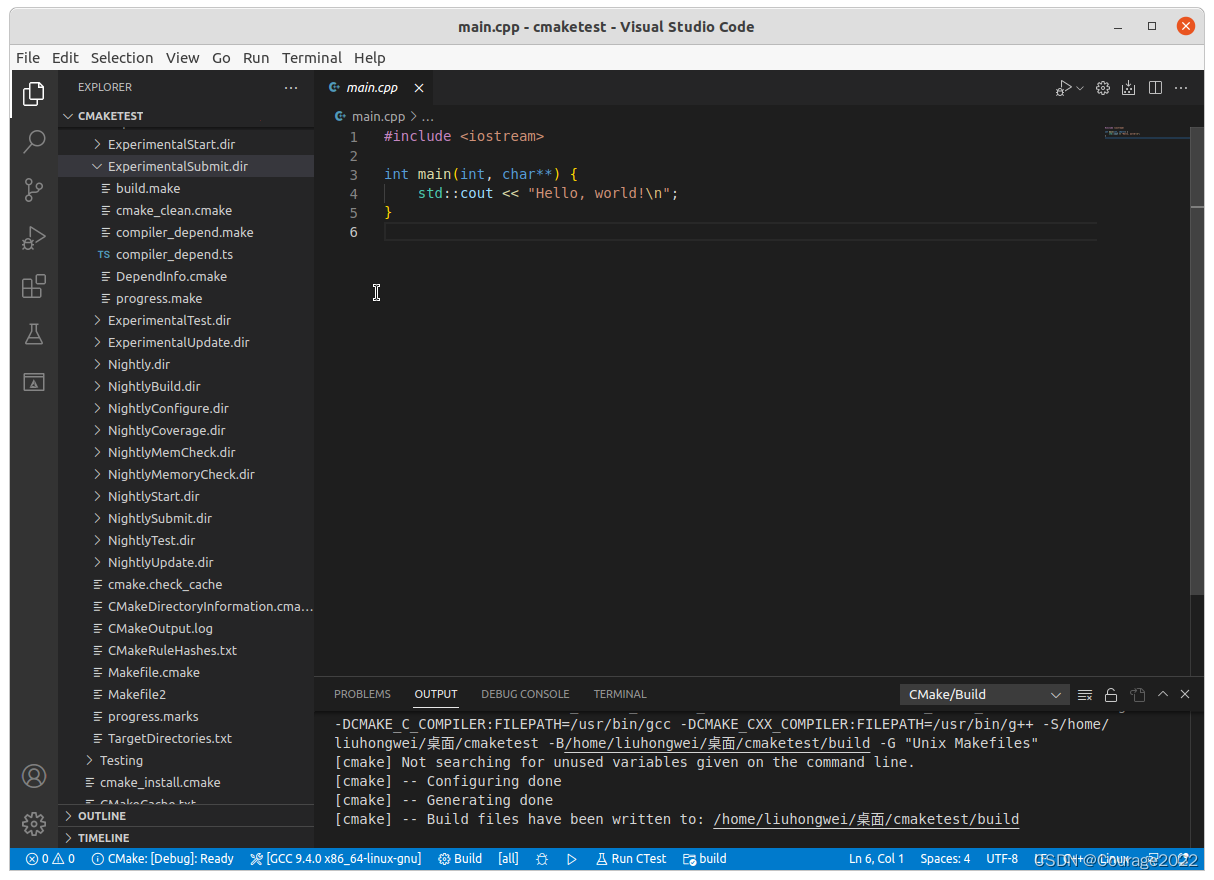Open the CMakeOutput.log file
This screenshot has width=1214, height=880.
point(186,629)
